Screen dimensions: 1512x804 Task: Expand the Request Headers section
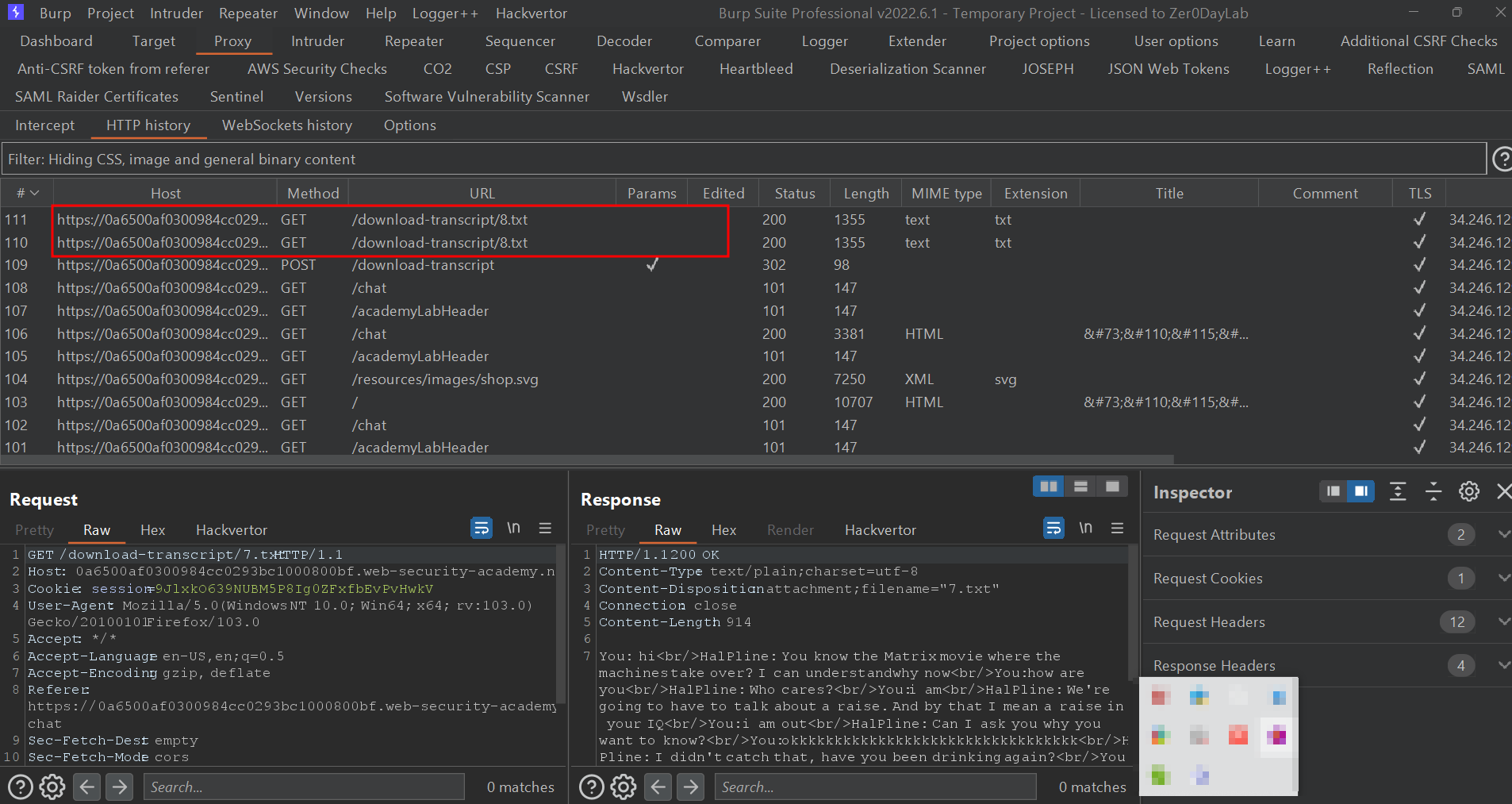click(1503, 622)
